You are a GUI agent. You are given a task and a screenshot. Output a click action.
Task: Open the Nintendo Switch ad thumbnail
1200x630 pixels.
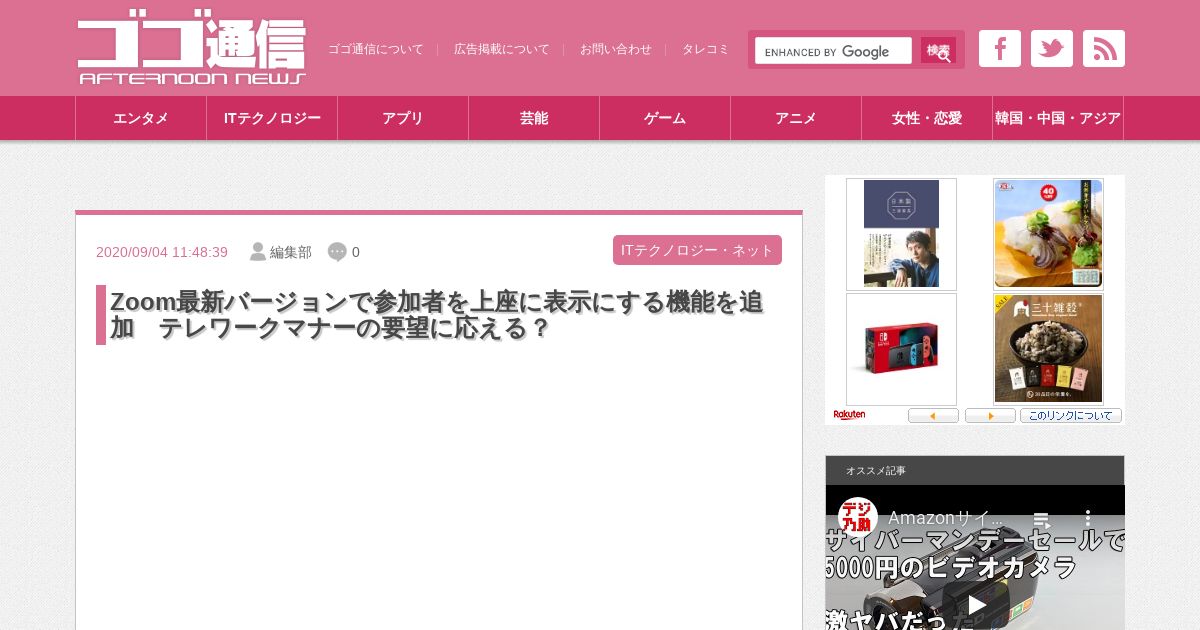901,349
